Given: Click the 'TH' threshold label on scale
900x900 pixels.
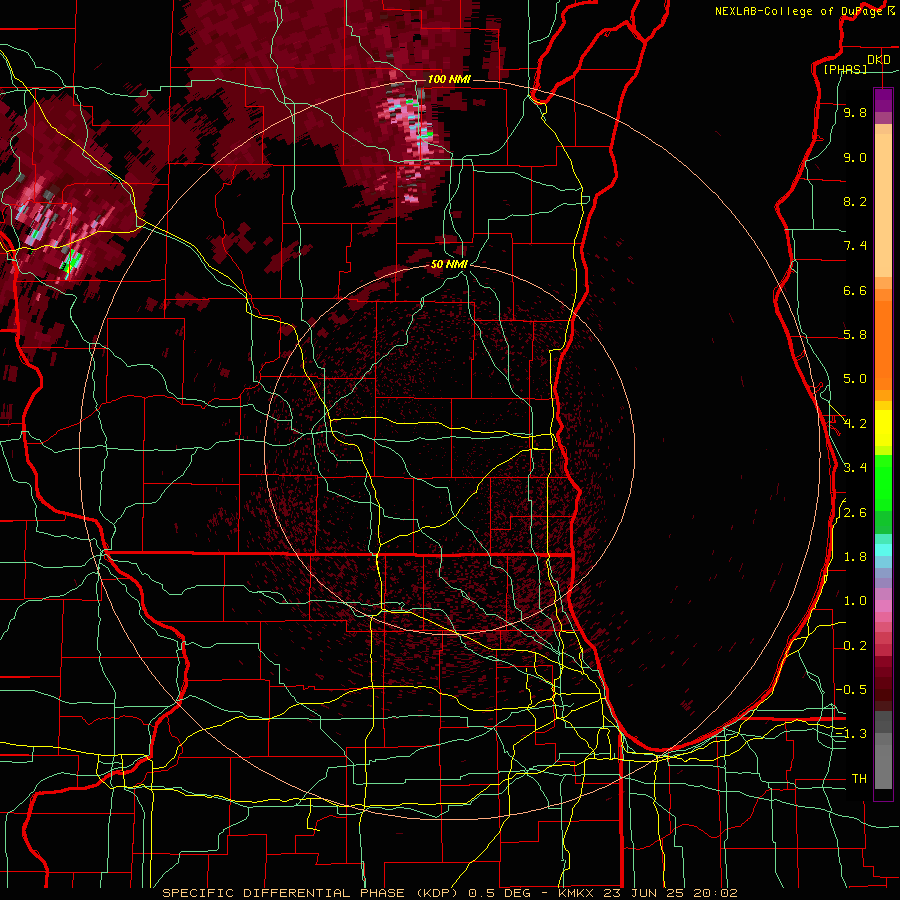Looking at the screenshot, I should click(859, 779).
